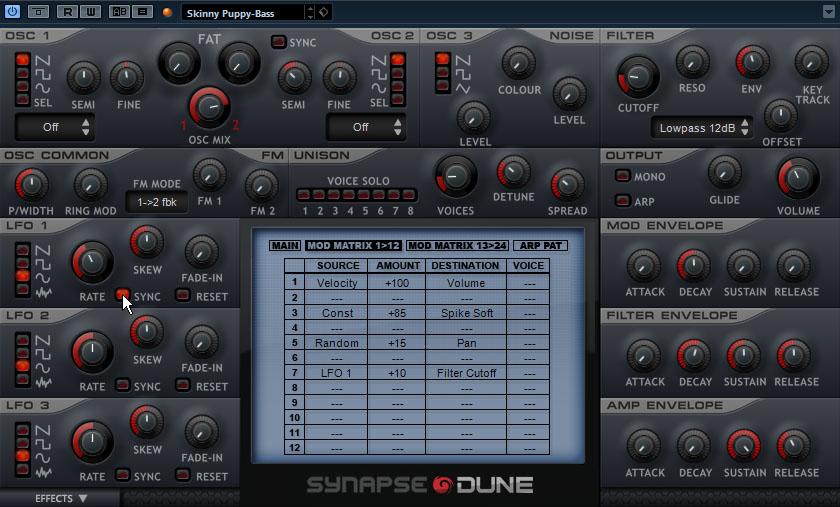Screen dimensions: 840x507
Task: Open OSC 2 Off mode dropdown
Action: point(366,127)
